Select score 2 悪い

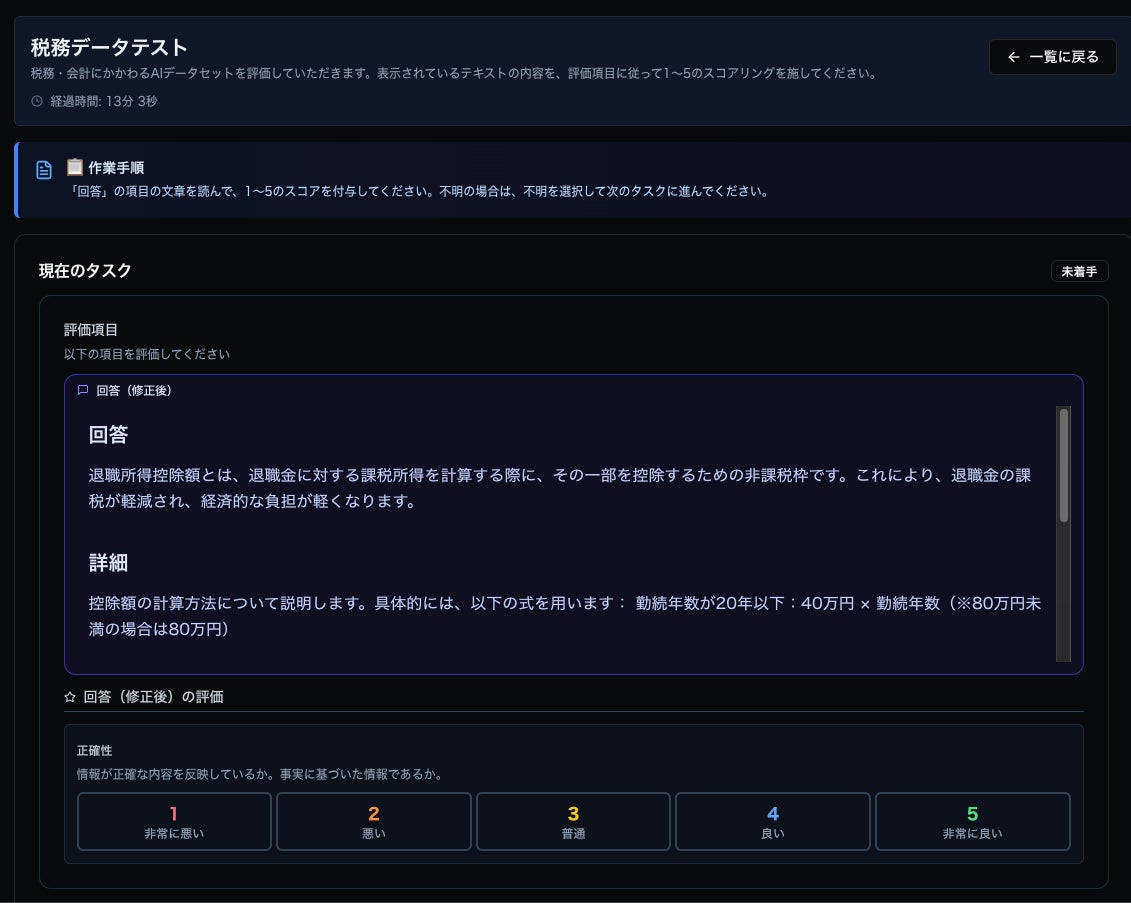click(374, 821)
